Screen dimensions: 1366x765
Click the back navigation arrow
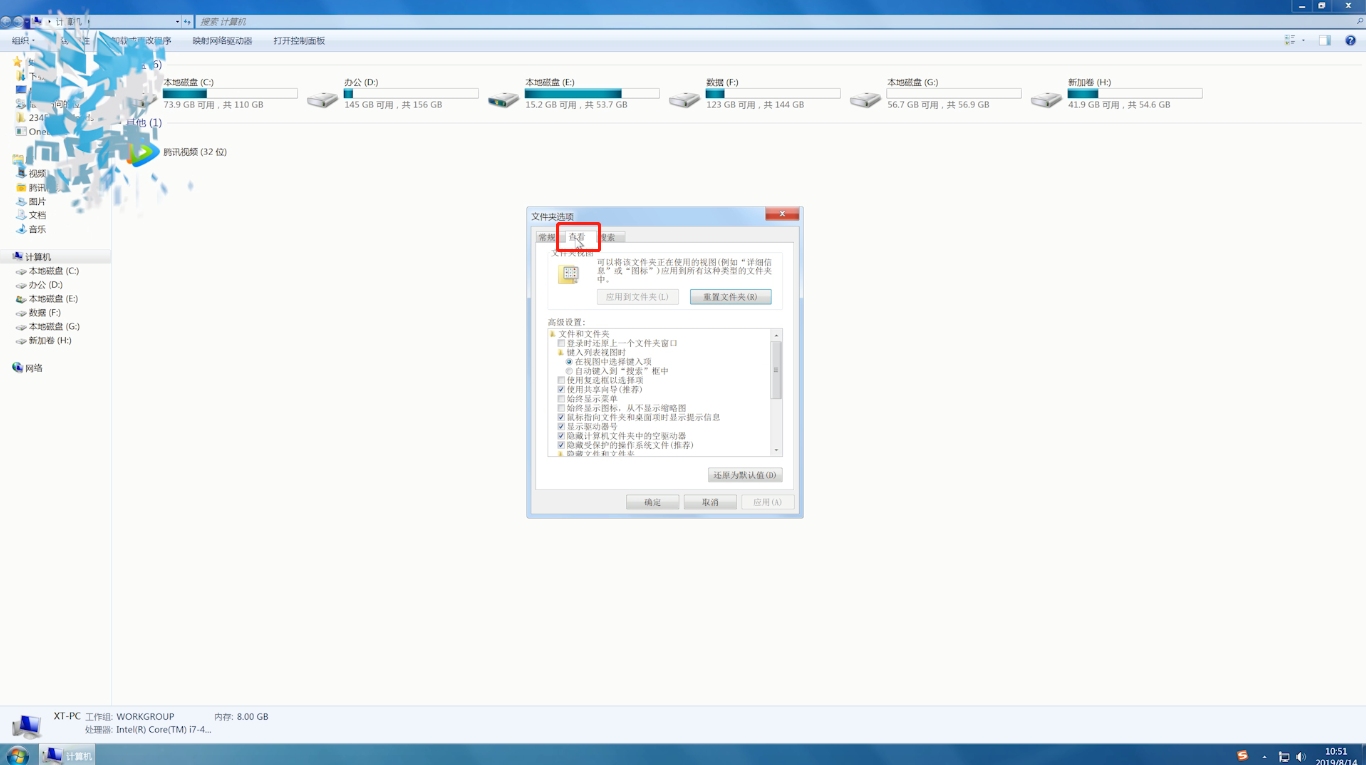pos(6,21)
